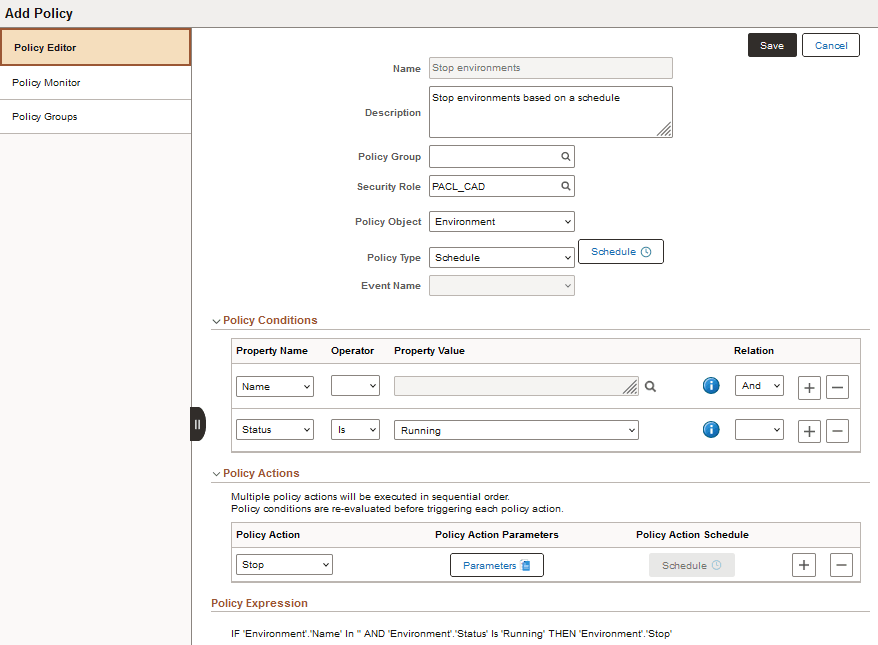Open the Policy Group lookup magnifier
This screenshot has height=645, width=878.
[x=566, y=156]
